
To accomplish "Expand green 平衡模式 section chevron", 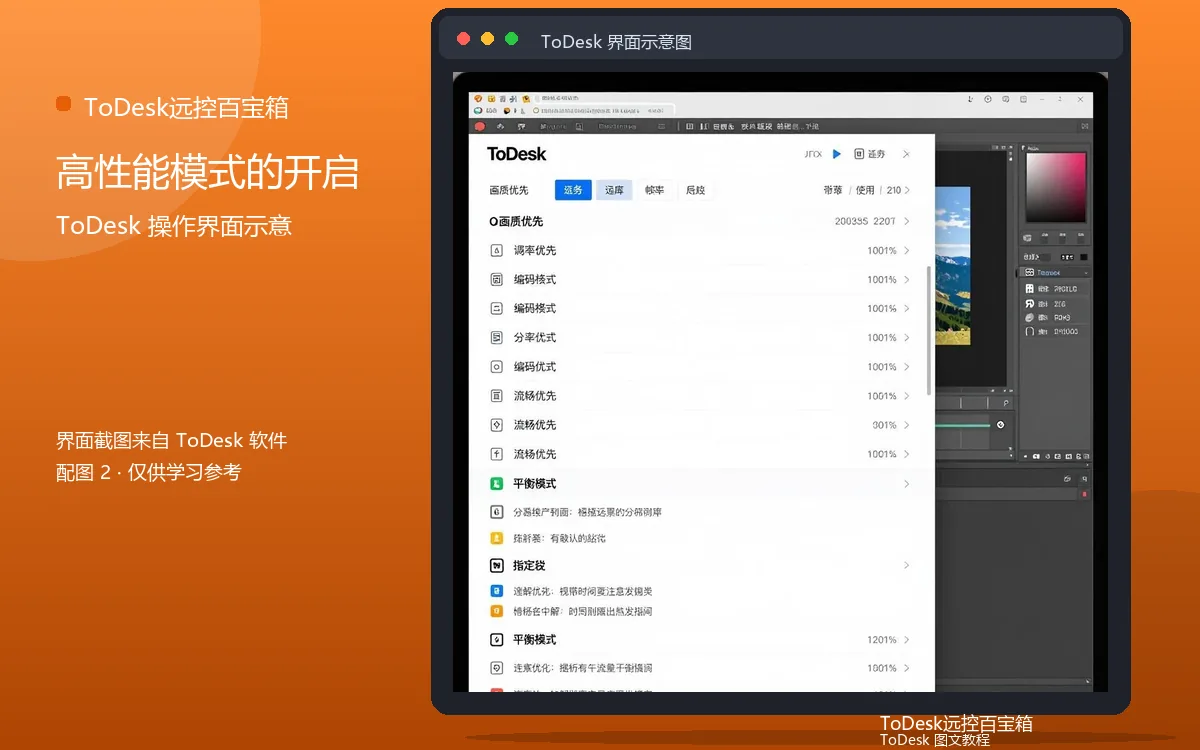I will point(907,484).
